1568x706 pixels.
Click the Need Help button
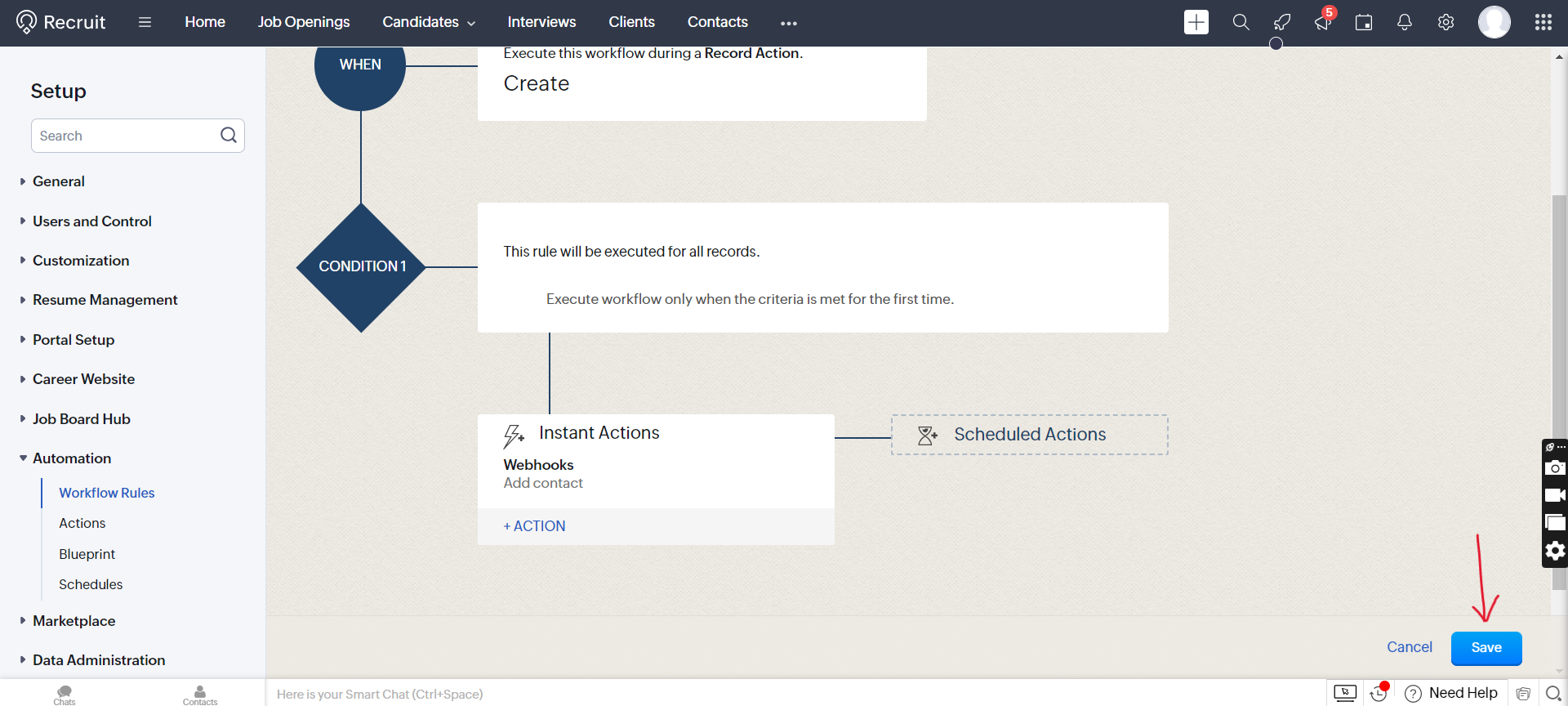tap(1451, 693)
